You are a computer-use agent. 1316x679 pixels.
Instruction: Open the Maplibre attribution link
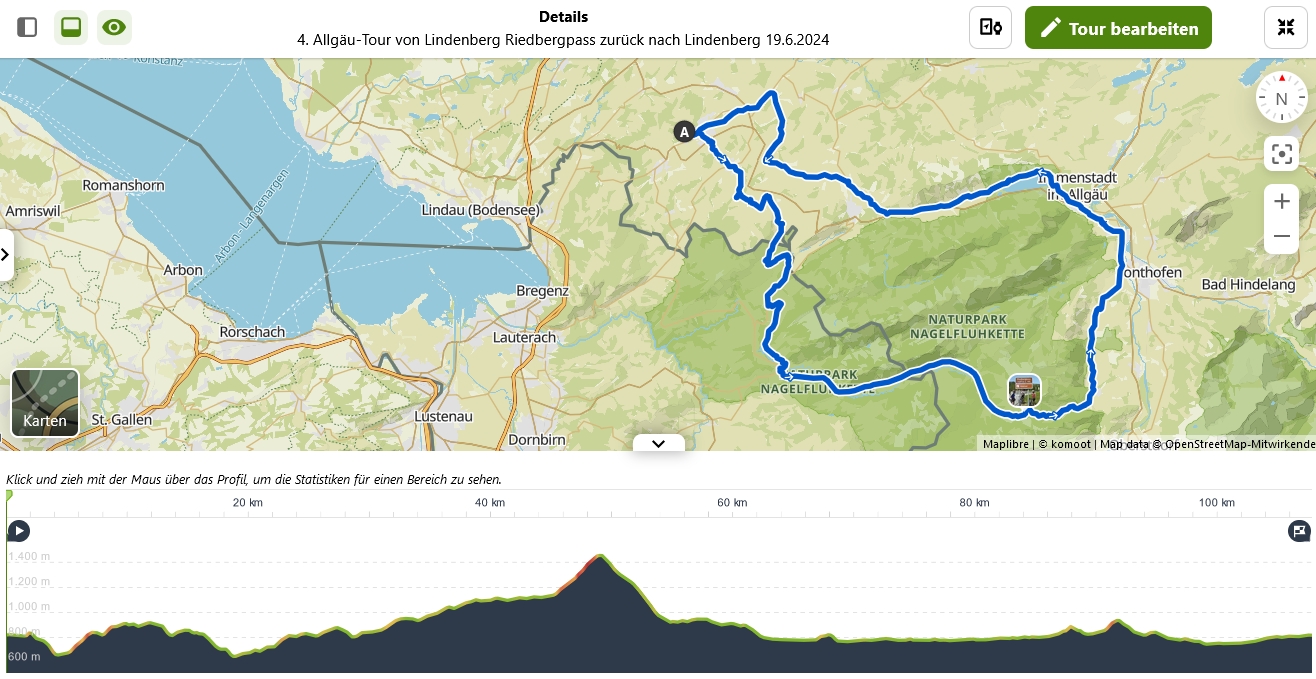click(x=1005, y=444)
